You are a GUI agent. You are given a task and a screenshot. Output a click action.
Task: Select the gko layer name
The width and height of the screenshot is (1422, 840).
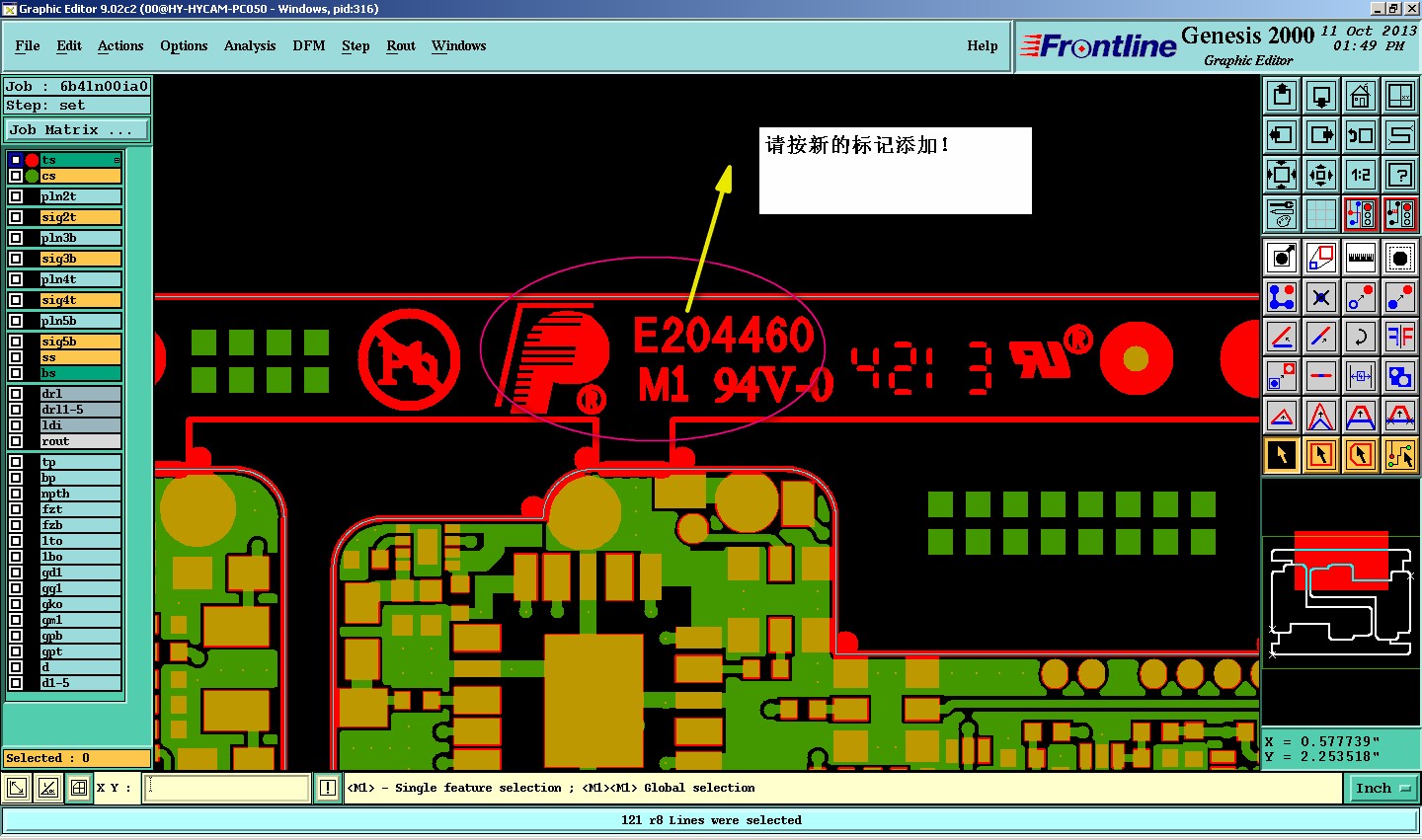(x=80, y=604)
